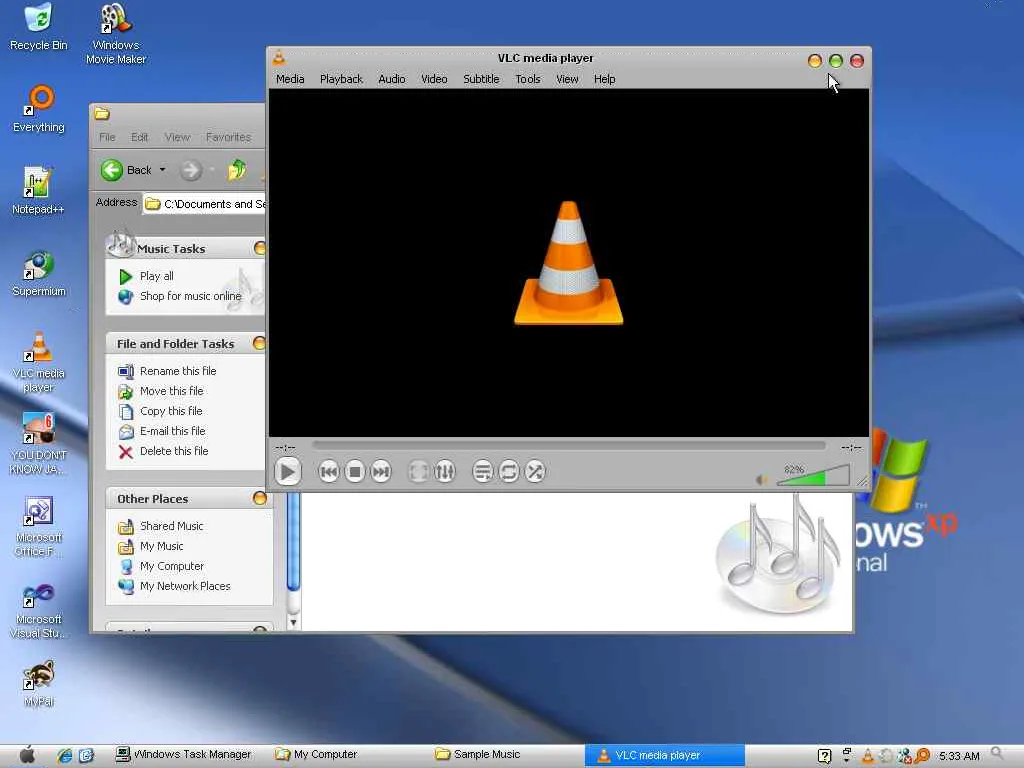Image resolution: width=1024 pixels, height=768 pixels.
Task: Collapse the Music Tasks panel
Action: coord(259,248)
